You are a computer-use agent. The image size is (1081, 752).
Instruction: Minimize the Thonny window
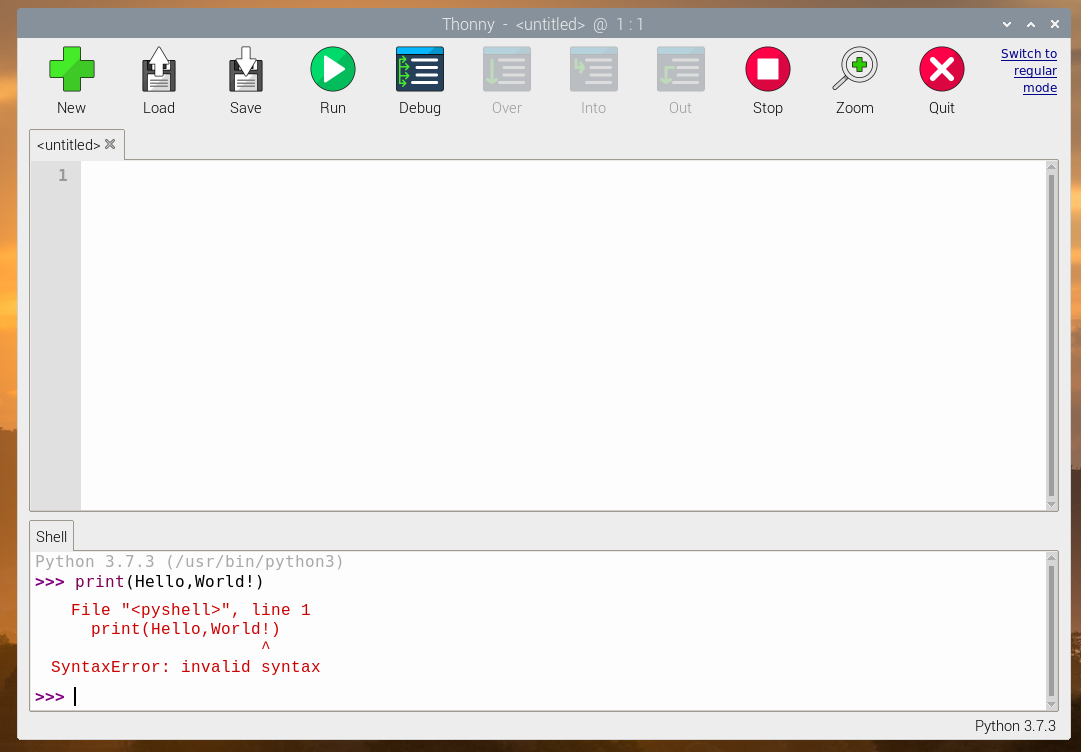[1007, 24]
